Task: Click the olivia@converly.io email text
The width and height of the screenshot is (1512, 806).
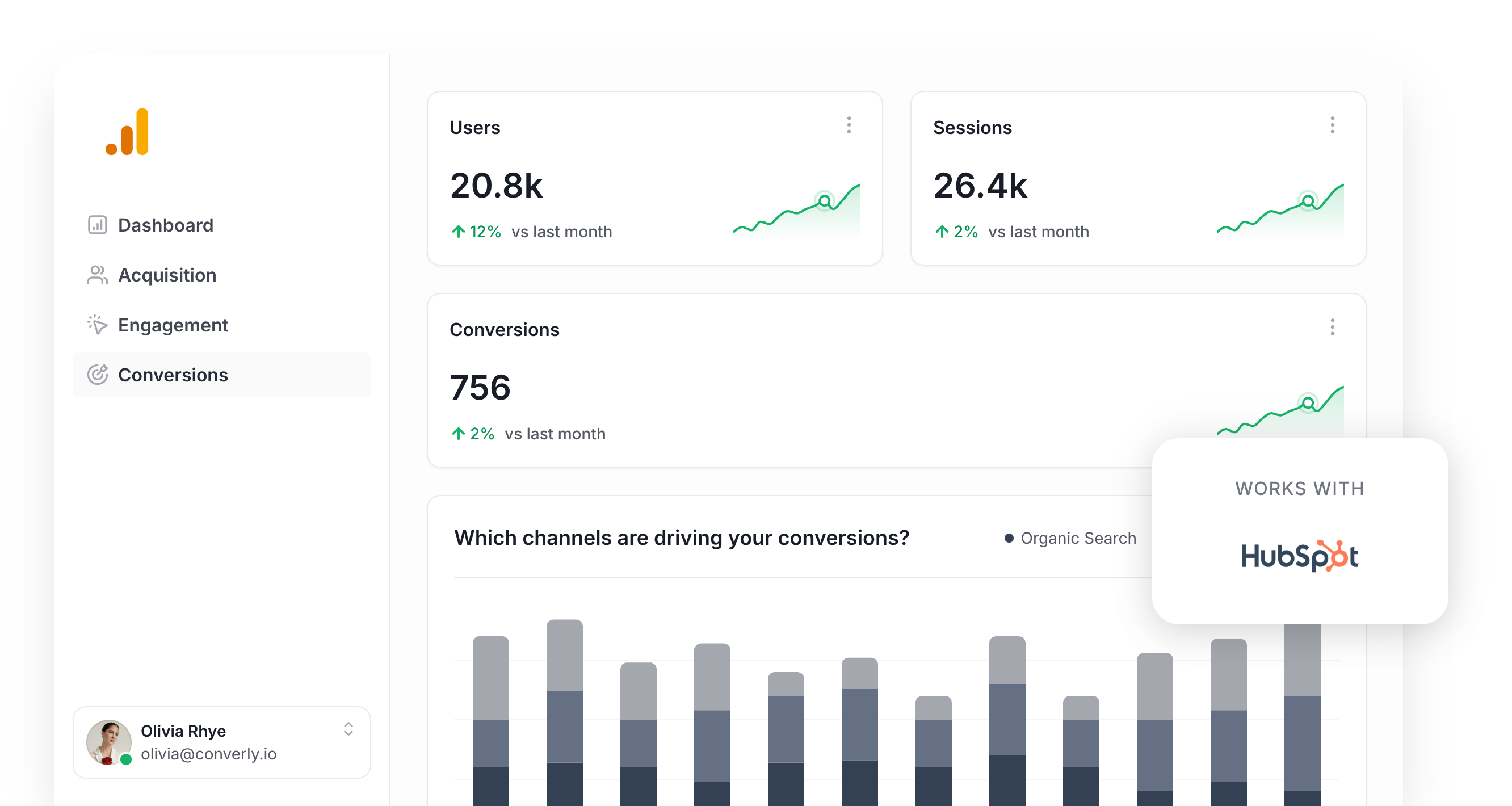Action: [208, 754]
